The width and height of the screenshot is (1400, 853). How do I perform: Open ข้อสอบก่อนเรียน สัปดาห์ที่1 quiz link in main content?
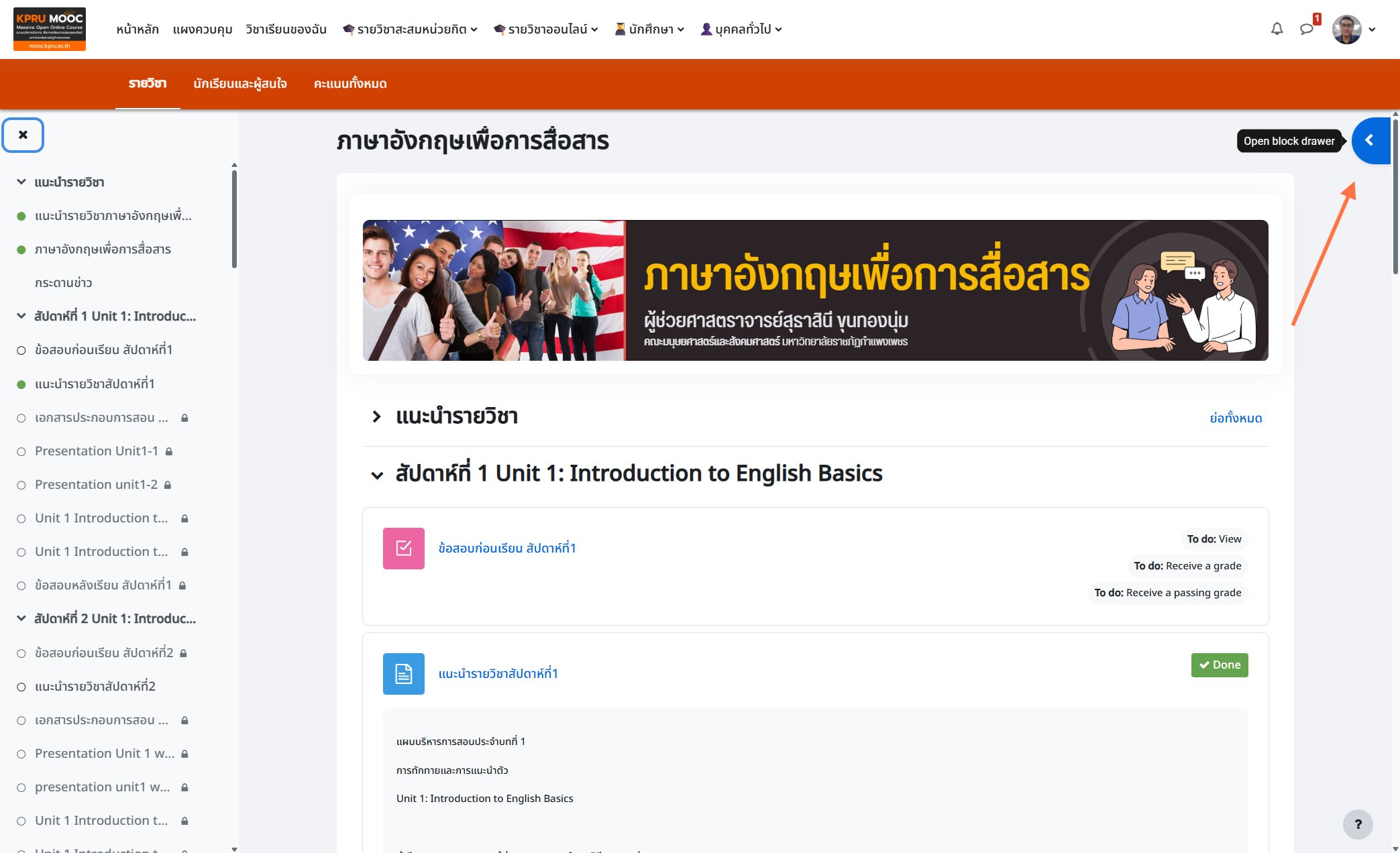pos(507,549)
